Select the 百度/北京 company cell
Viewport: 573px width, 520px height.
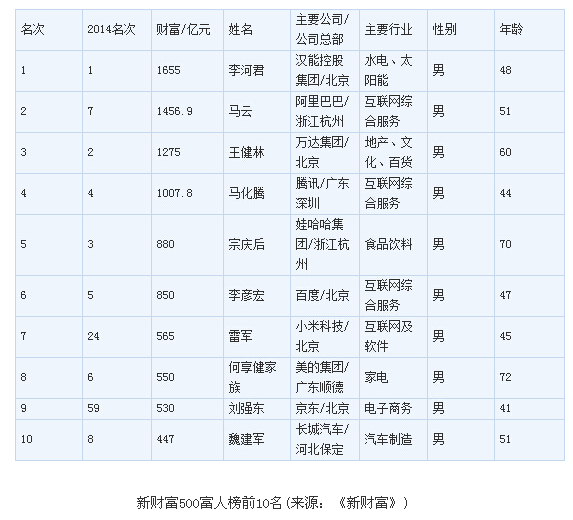point(325,296)
